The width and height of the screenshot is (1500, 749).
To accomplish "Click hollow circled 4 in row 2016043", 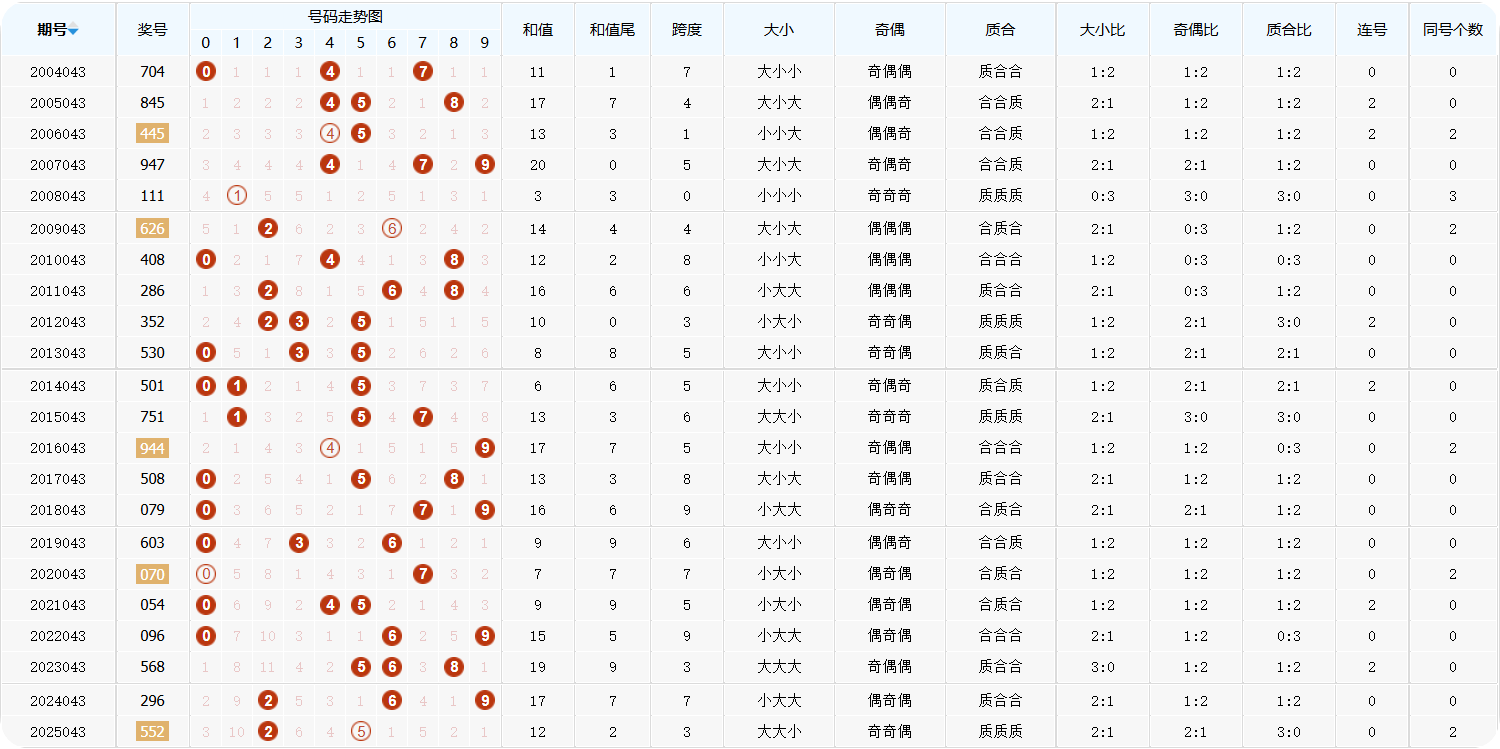I will pos(330,448).
